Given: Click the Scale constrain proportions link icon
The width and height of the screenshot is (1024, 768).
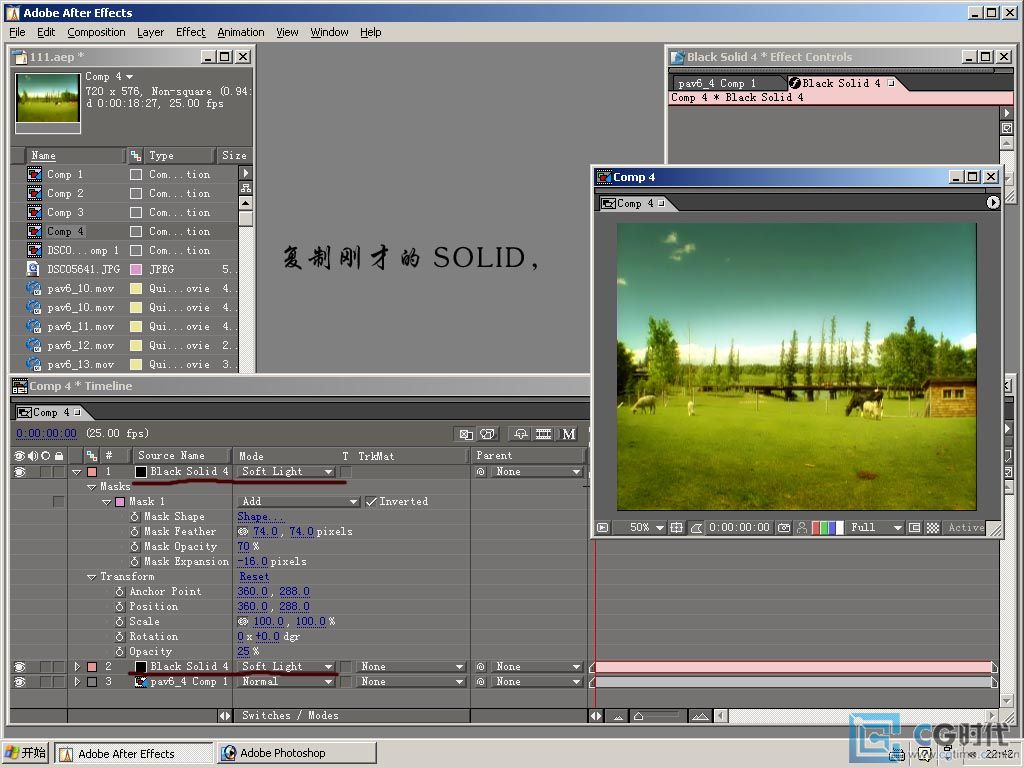Looking at the screenshot, I should pos(243,622).
